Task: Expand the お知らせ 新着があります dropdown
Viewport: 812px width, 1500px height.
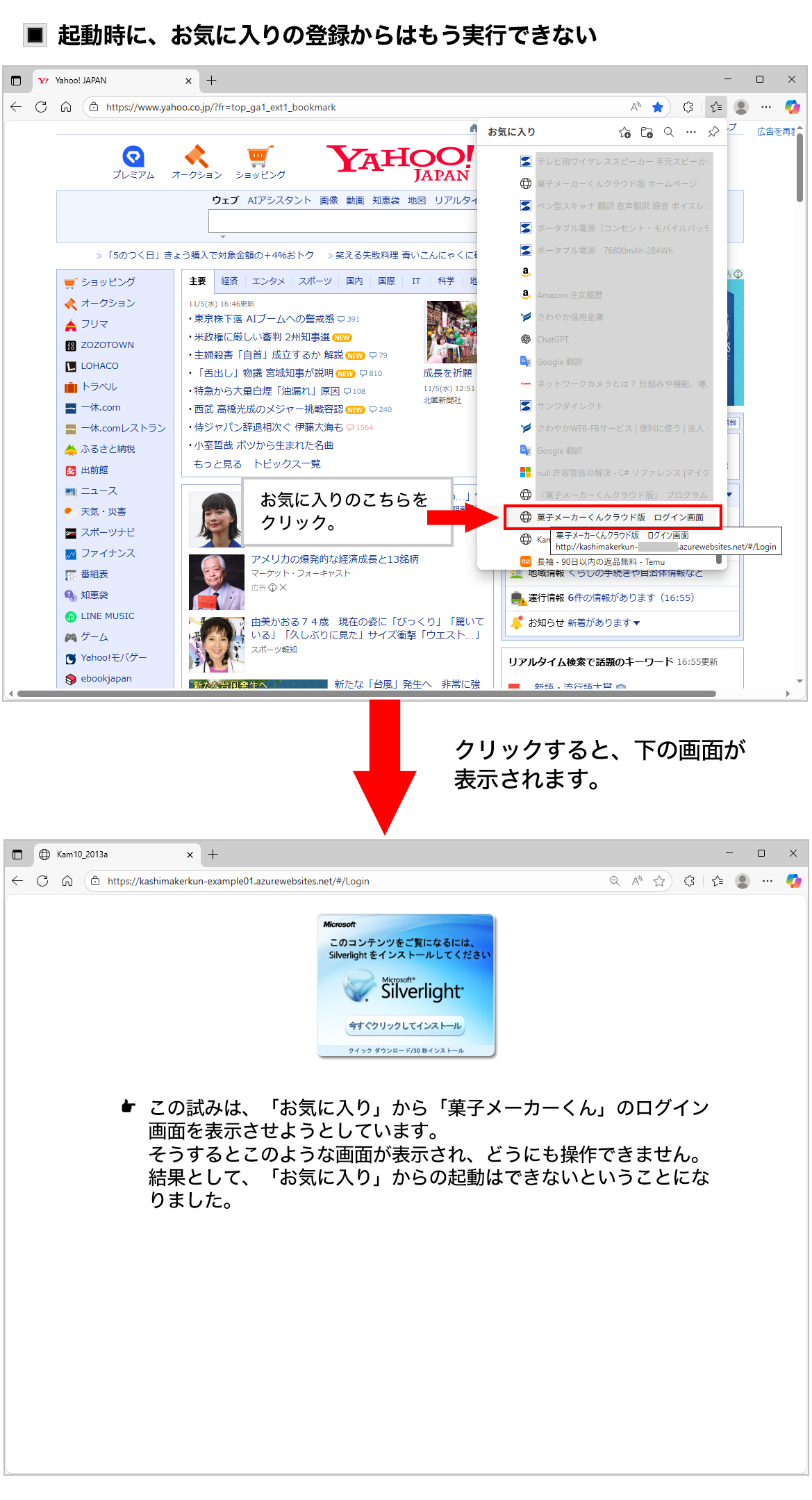Action: (x=636, y=623)
